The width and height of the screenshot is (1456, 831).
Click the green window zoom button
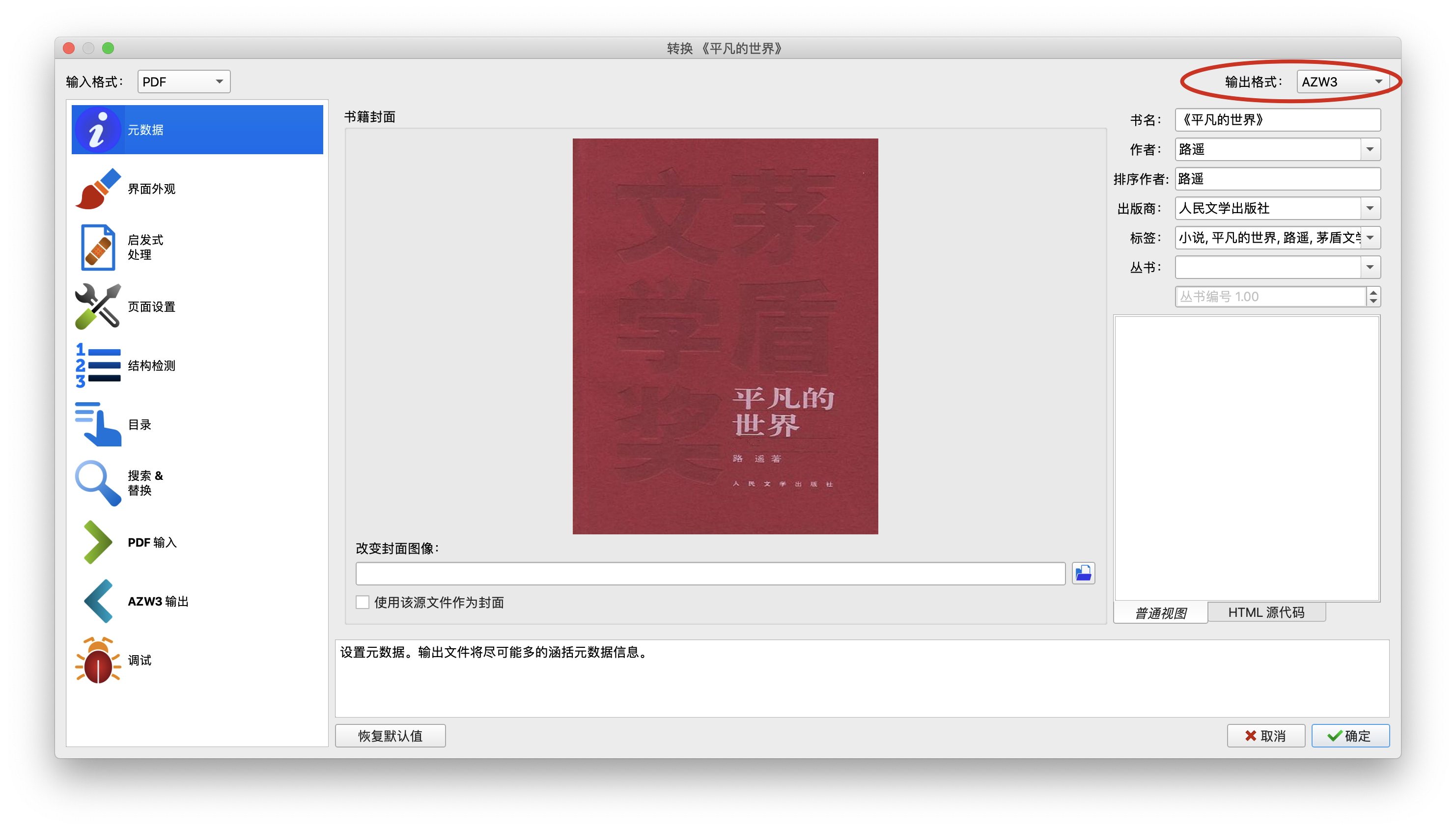coord(108,48)
